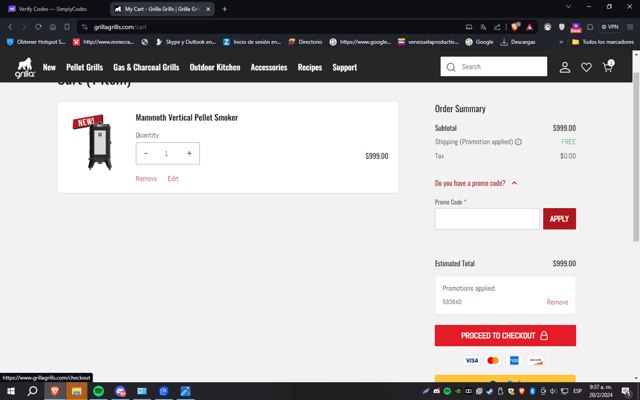
Task: Click the browser address bar
Action: pos(269,27)
